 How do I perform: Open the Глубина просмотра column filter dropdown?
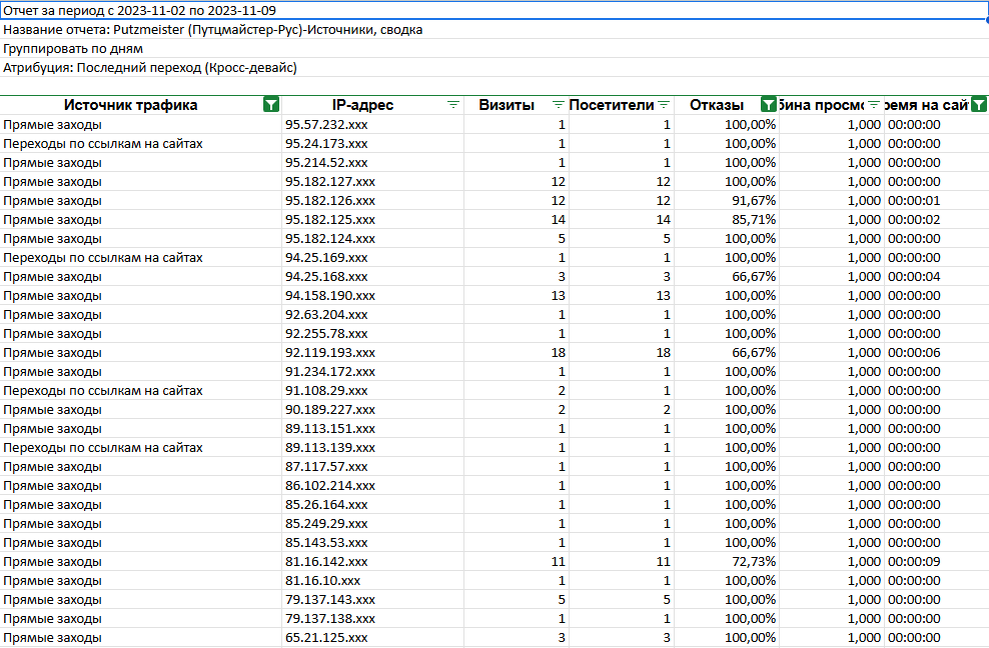pyautogui.click(x=874, y=105)
